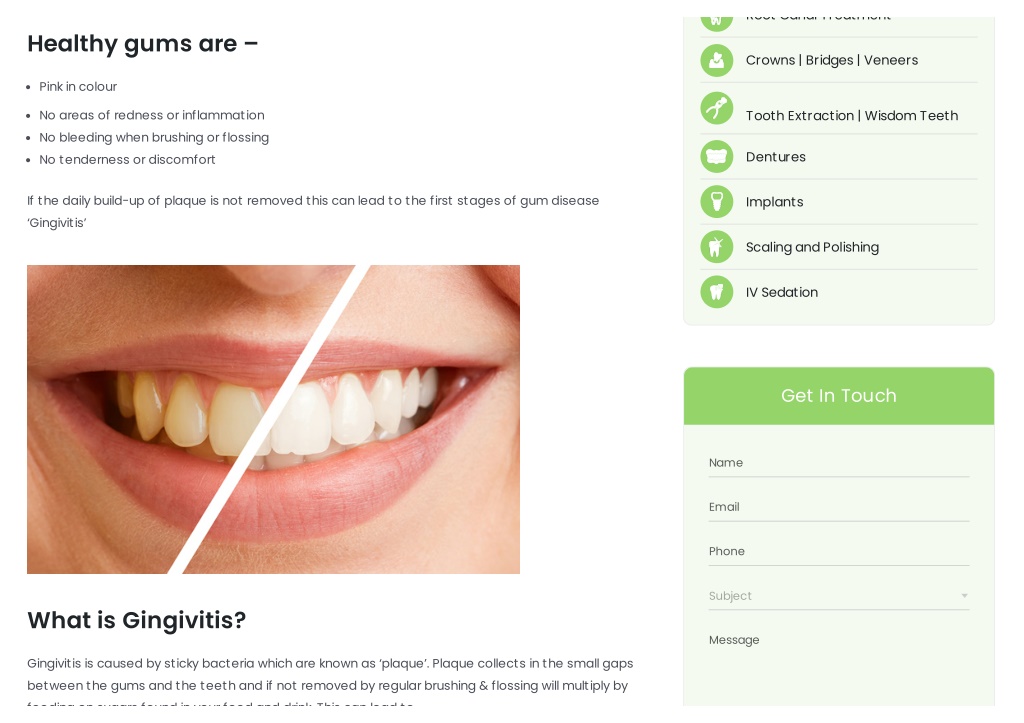This screenshot has height=723, width=1024.
Task: Click into the Email field
Action: pyautogui.click(x=839, y=507)
